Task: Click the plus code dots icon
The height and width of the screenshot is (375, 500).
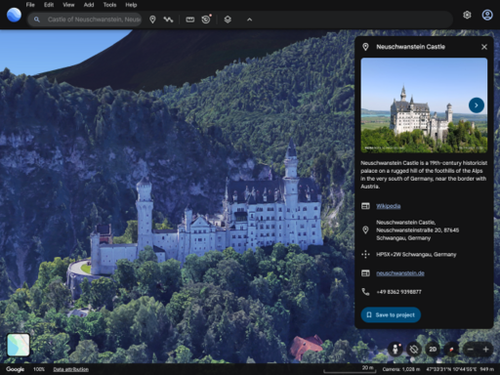Action: point(366,254)
